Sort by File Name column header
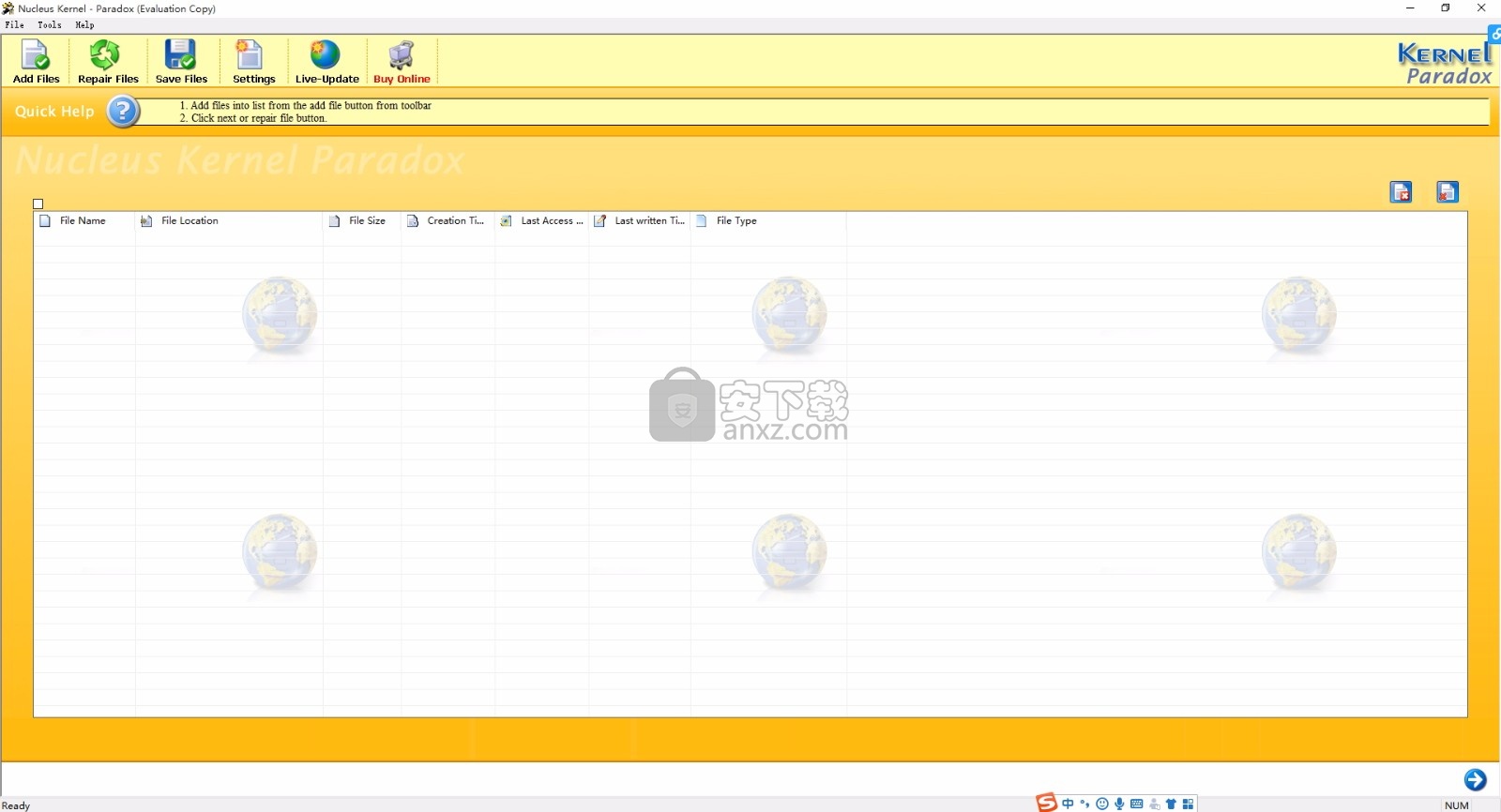 coord(84,221)
